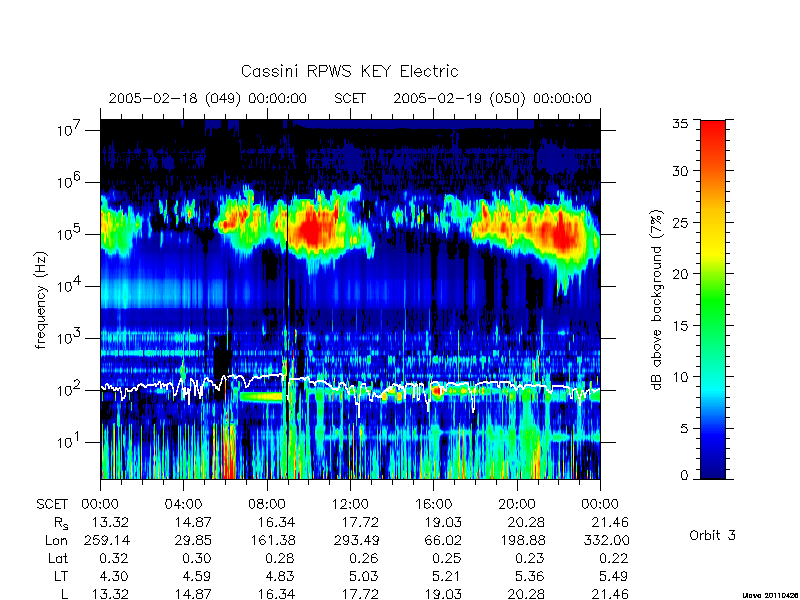Click the Lat value '0.22'
This screenshot has height=600, width=800.
pyautogui.click(x=613, y=558)
